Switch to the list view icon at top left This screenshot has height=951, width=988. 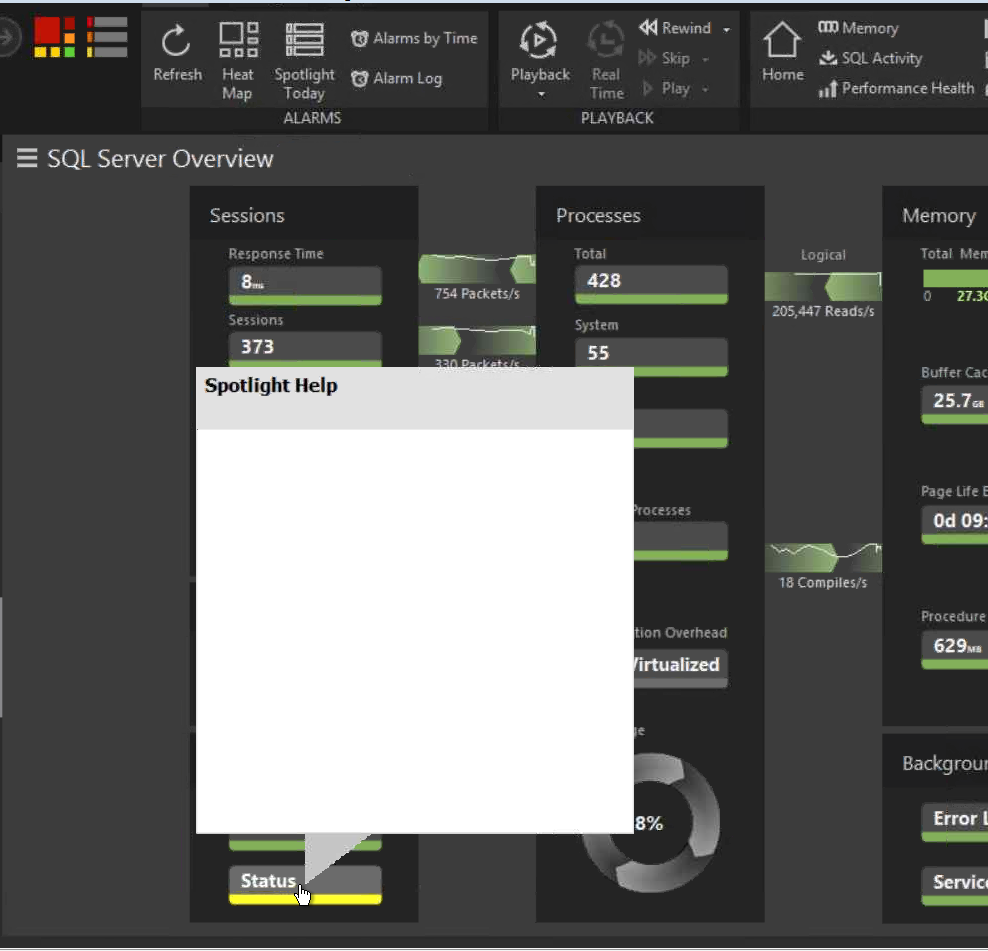click(x=107, y=36)
